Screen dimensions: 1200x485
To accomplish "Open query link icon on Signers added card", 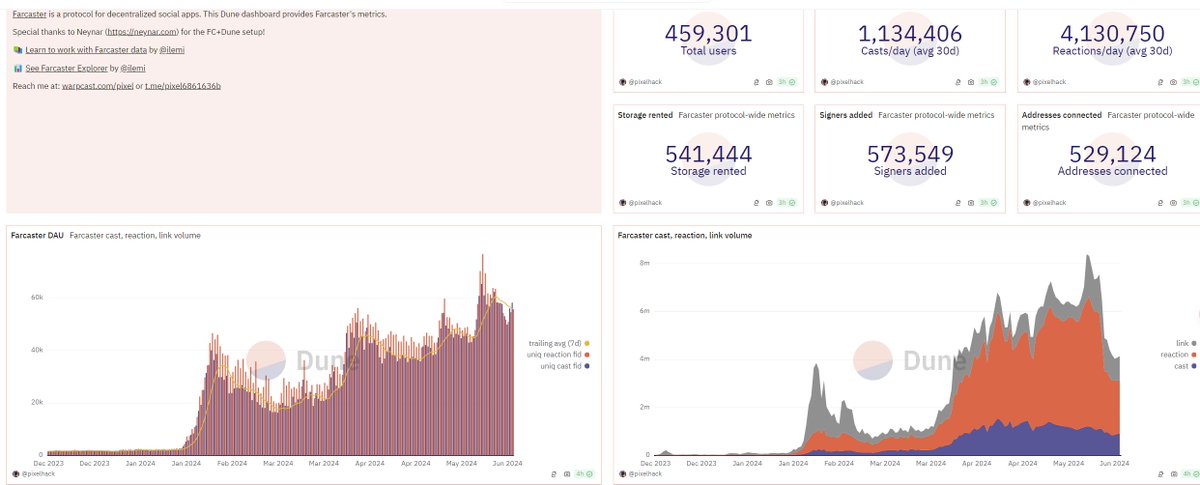I will [x=958, y=203].
